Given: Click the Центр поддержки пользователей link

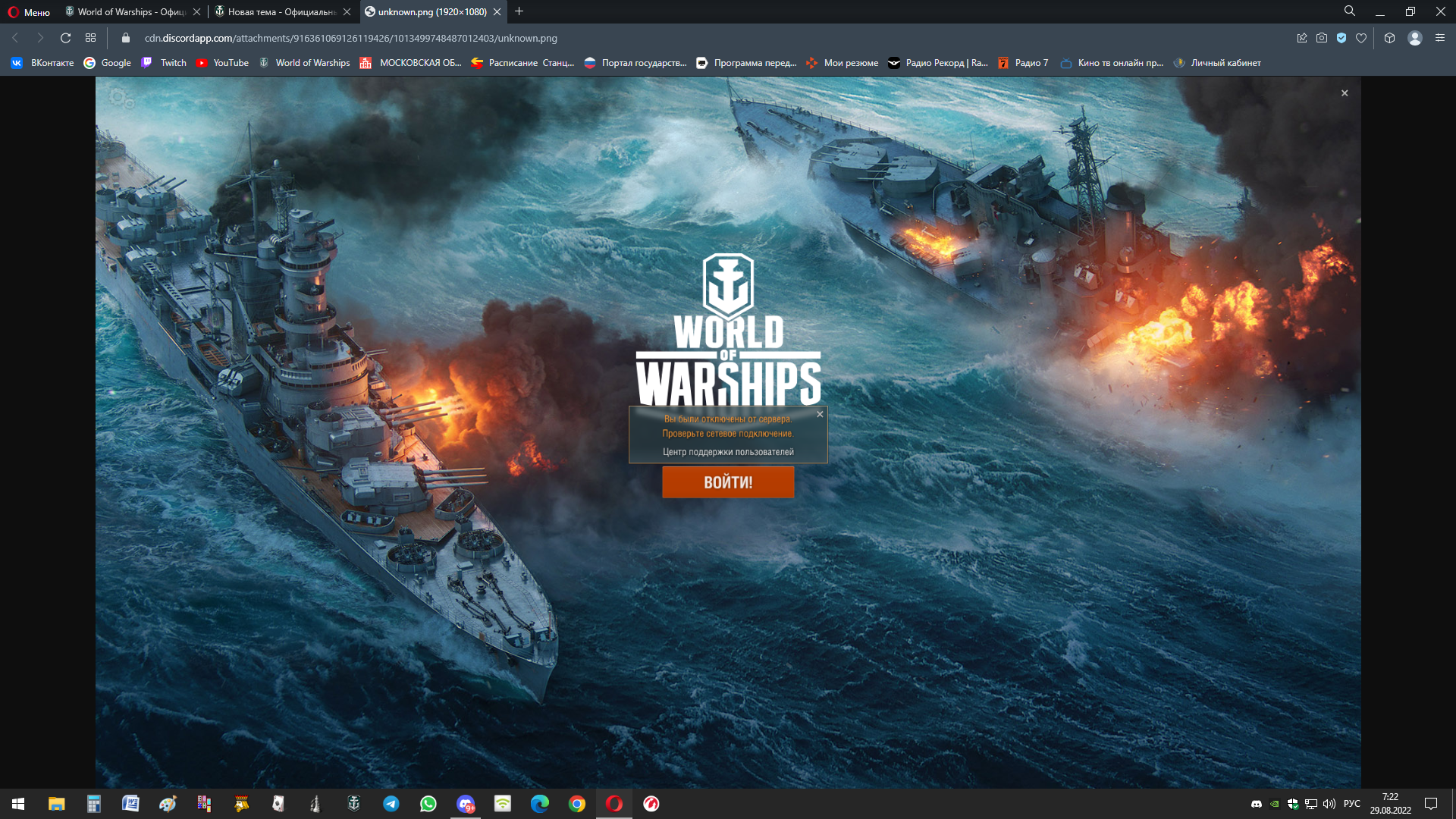Looking at the screenshot, I should (728, 452).
